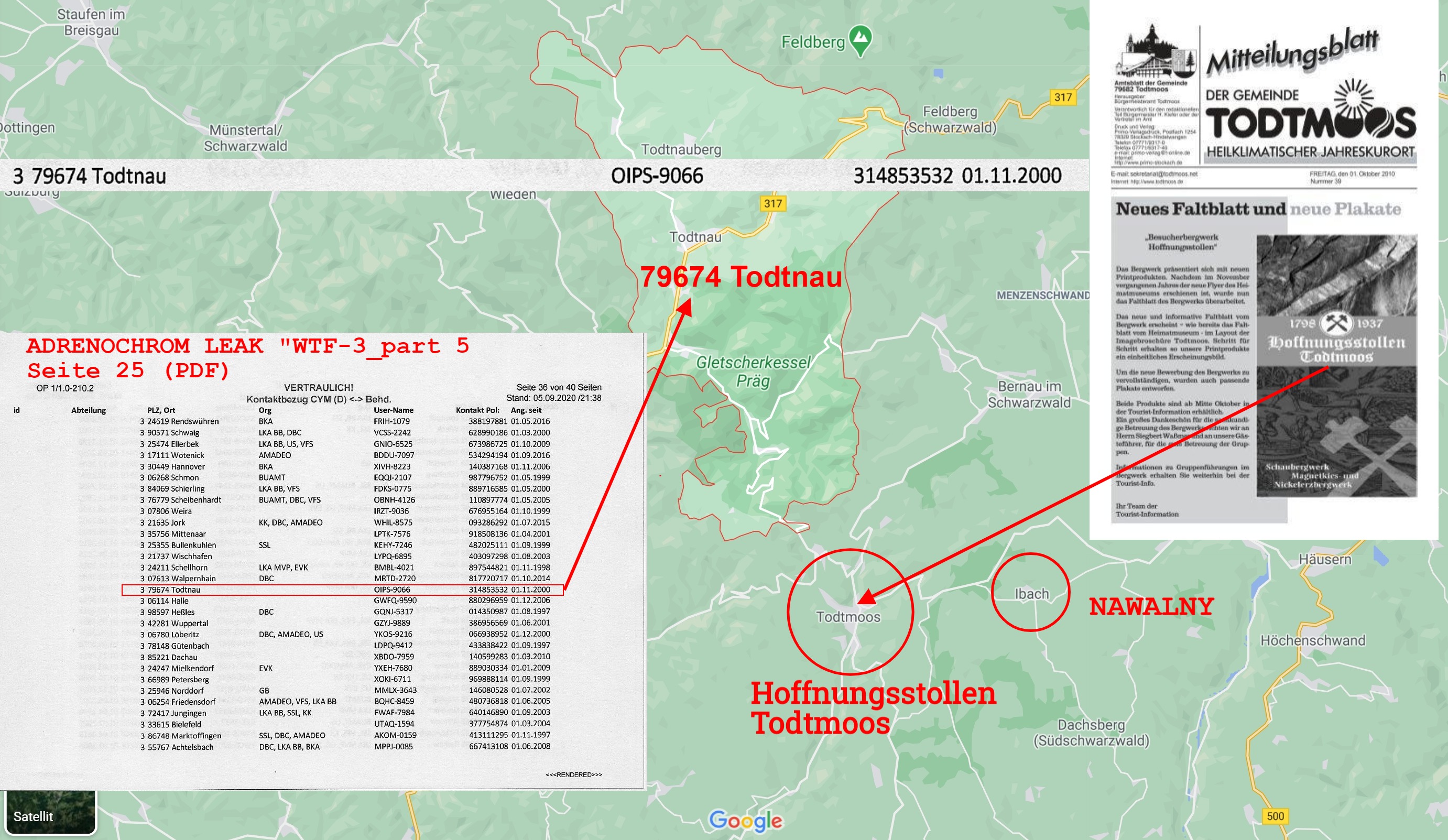Click the VERTRAULICH! heading of the document
The width and height of the screenshot is (1448, 840).
[318, 388]
